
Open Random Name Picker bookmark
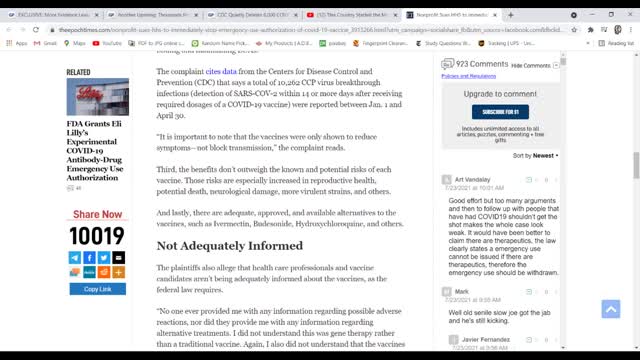[220, 43]
